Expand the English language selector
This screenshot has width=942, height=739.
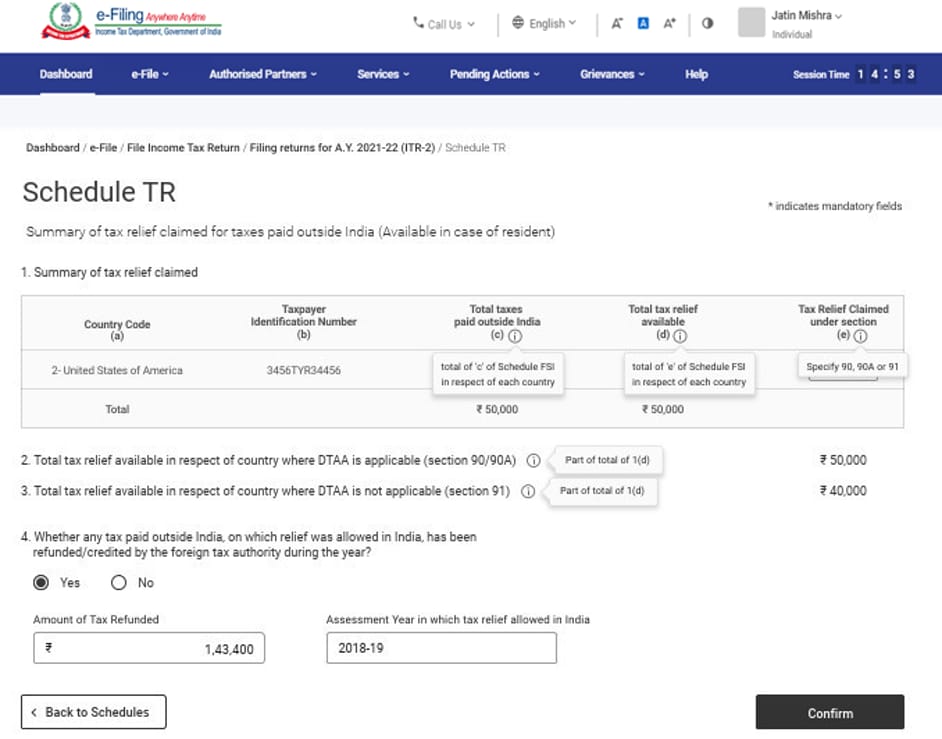[544, 24]
